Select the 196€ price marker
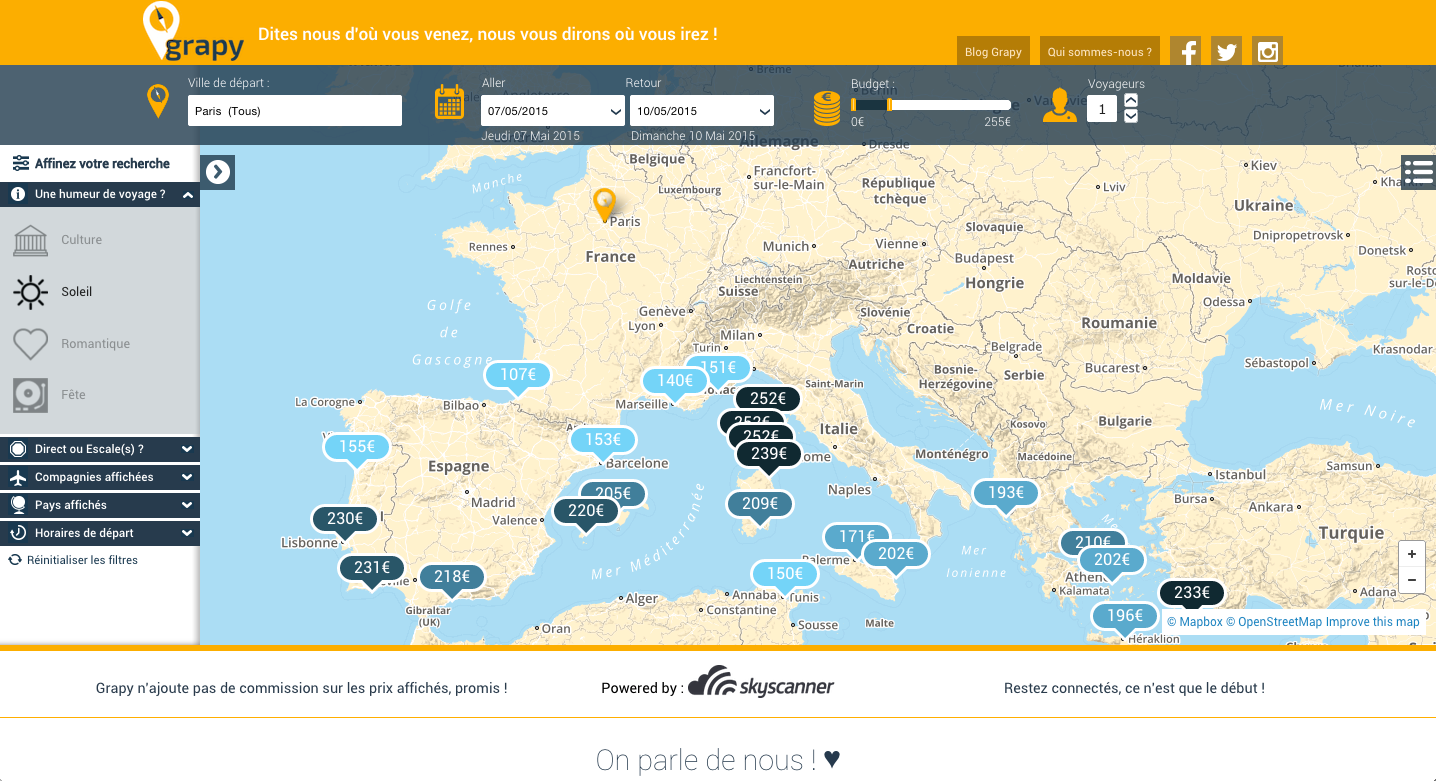The width and height of the screenshot is (1436, 781). point(1124,618)
